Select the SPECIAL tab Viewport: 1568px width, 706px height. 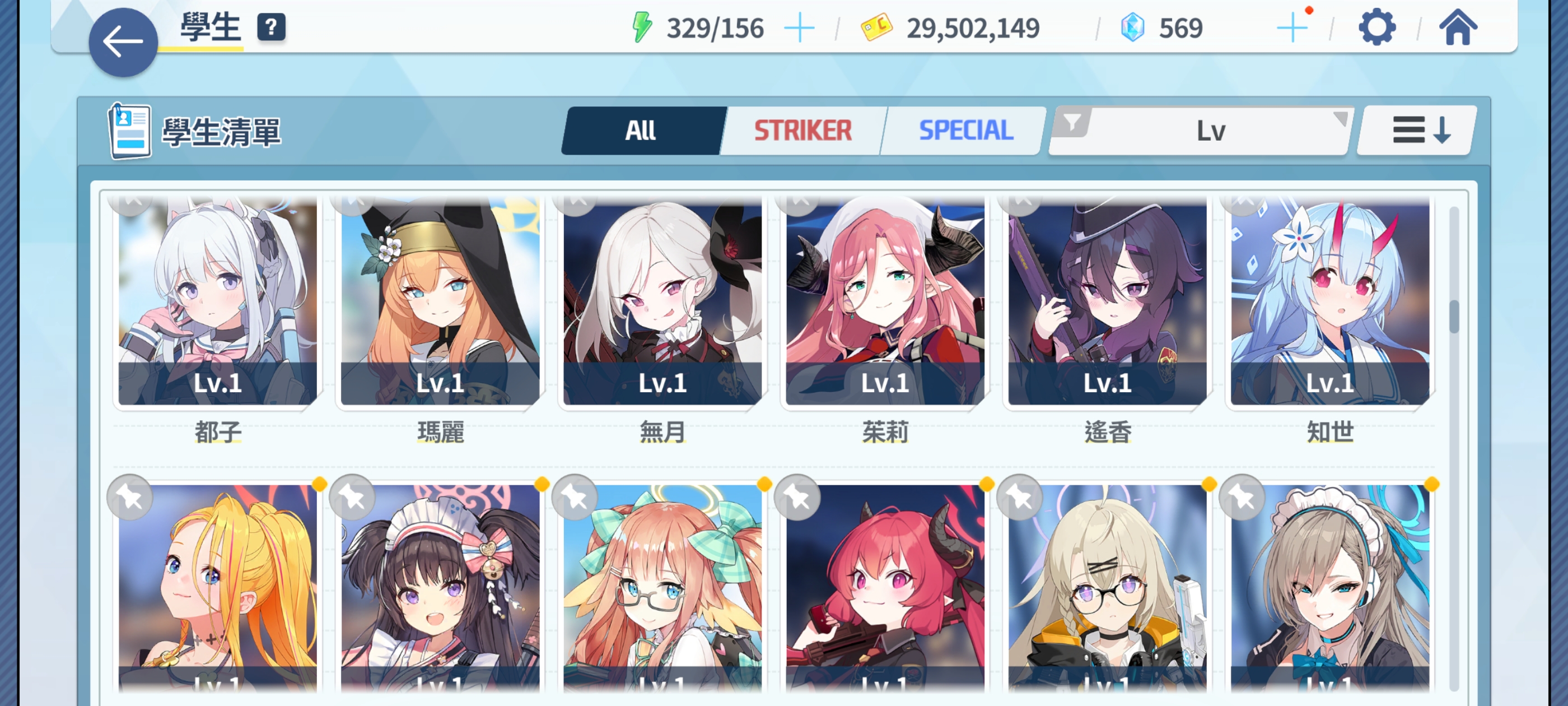tap(965, 131)
